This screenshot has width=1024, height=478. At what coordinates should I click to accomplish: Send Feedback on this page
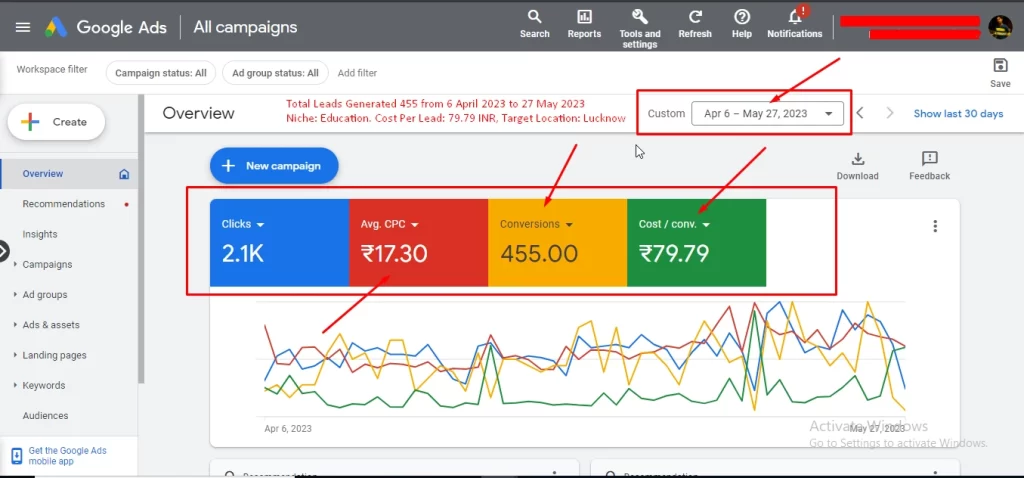pos(929,166)
